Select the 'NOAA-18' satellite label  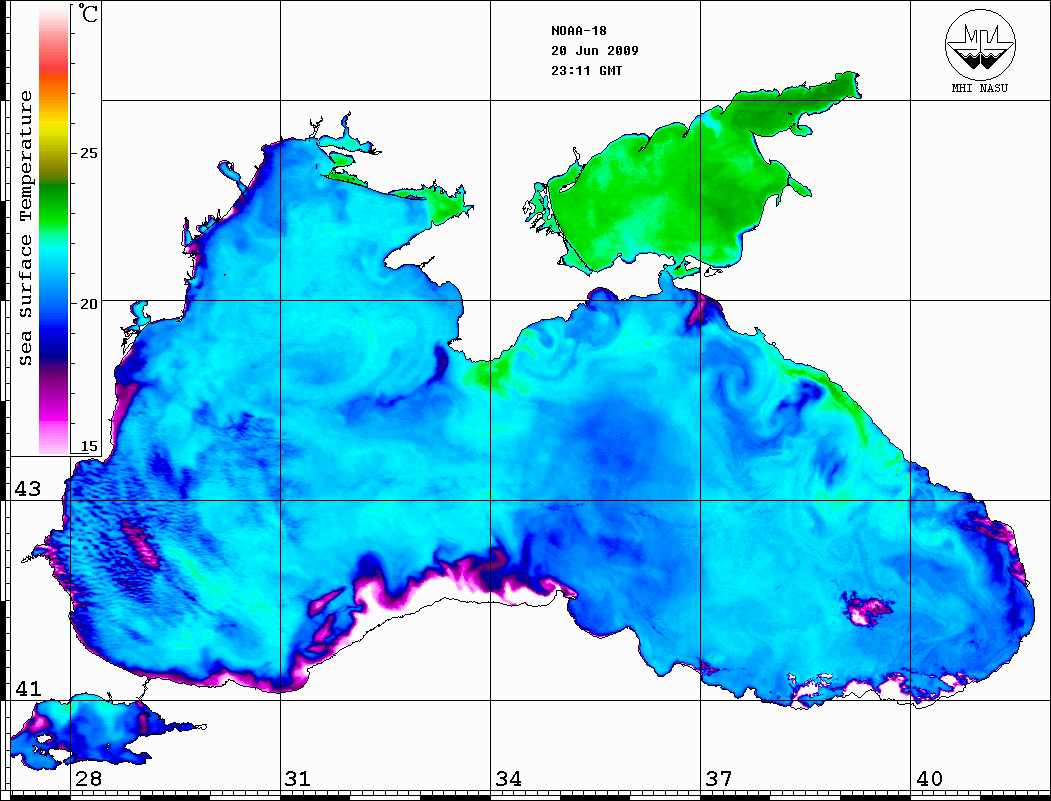click(x=578, y=31)
